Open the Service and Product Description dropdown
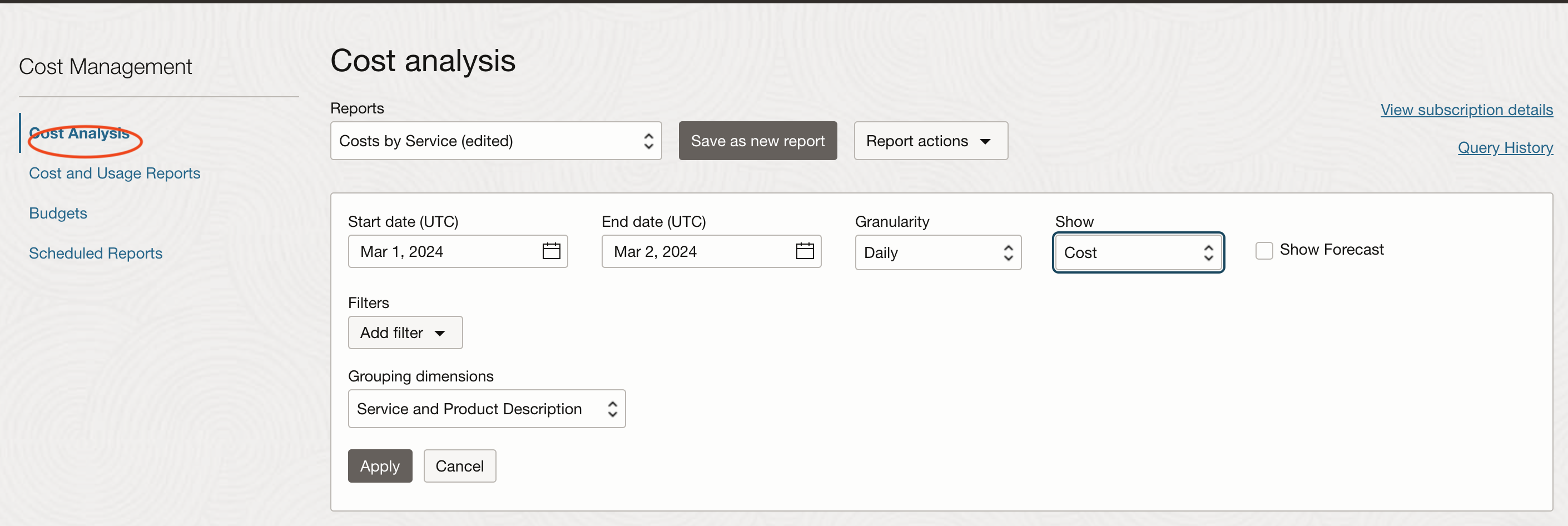Viewport: 1568px width, 526px height. pyautogui.click(x=486, y=409)
